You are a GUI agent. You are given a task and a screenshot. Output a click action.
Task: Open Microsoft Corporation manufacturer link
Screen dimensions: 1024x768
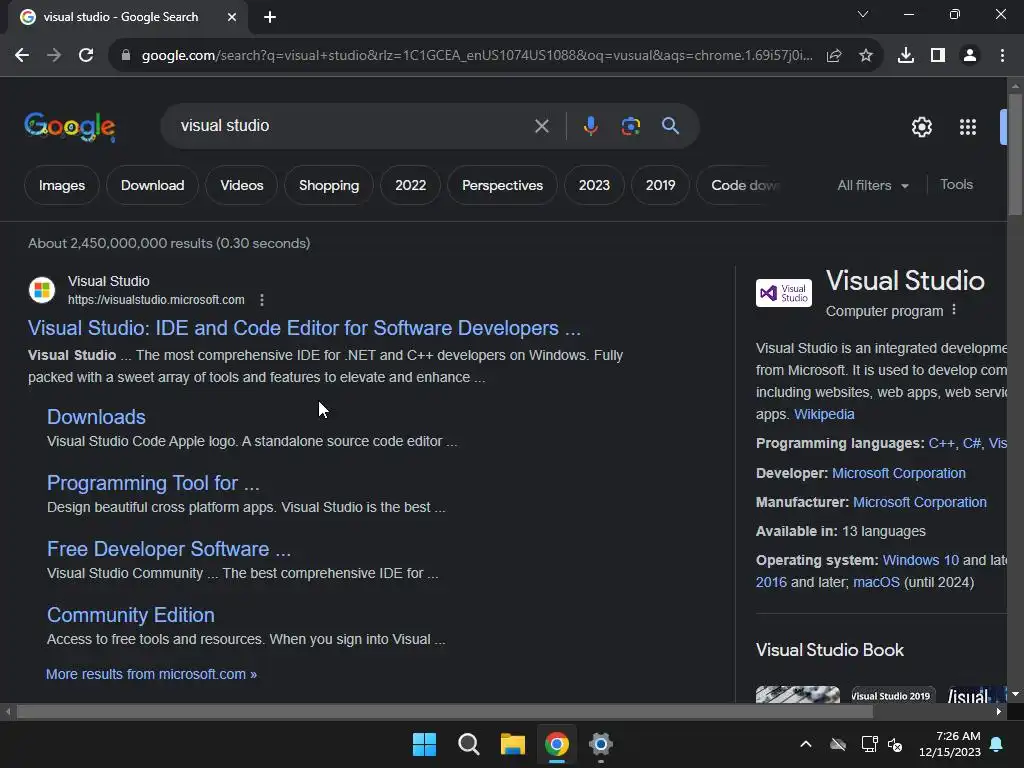click(920, 502)
